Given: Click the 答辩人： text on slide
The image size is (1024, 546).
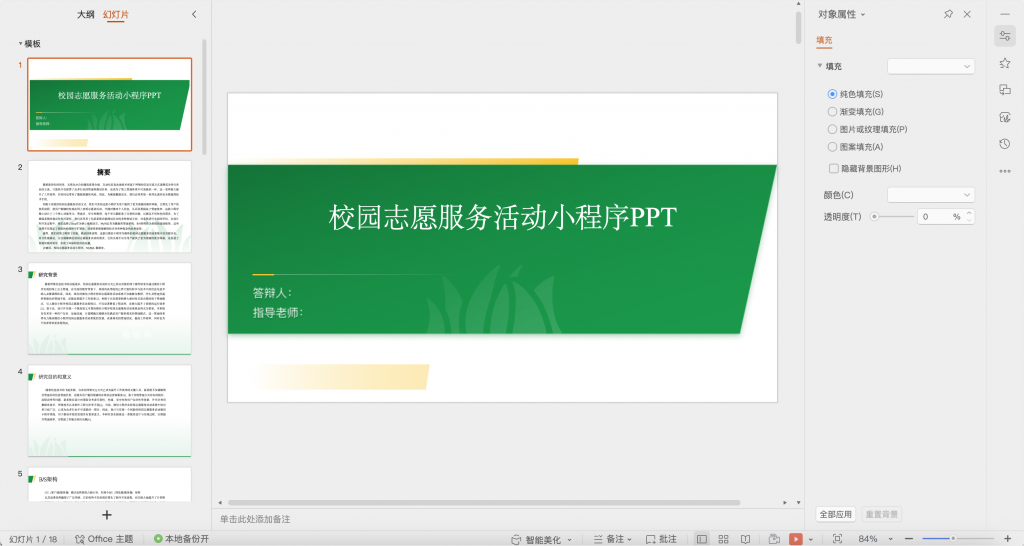Looking at the screenshot, I should pyautogui.click(x=272, y=293).
